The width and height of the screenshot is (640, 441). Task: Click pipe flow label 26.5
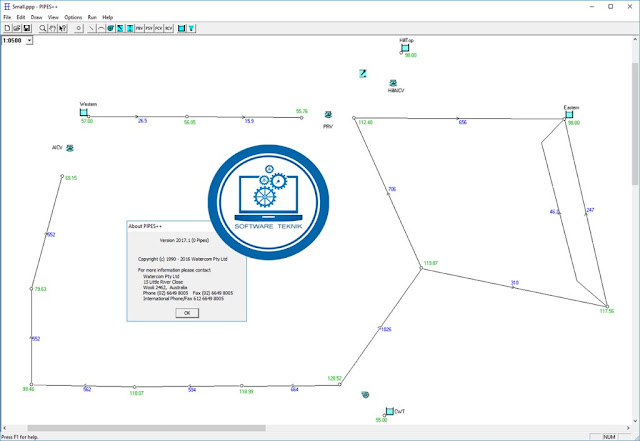click(x=142, y=121)
